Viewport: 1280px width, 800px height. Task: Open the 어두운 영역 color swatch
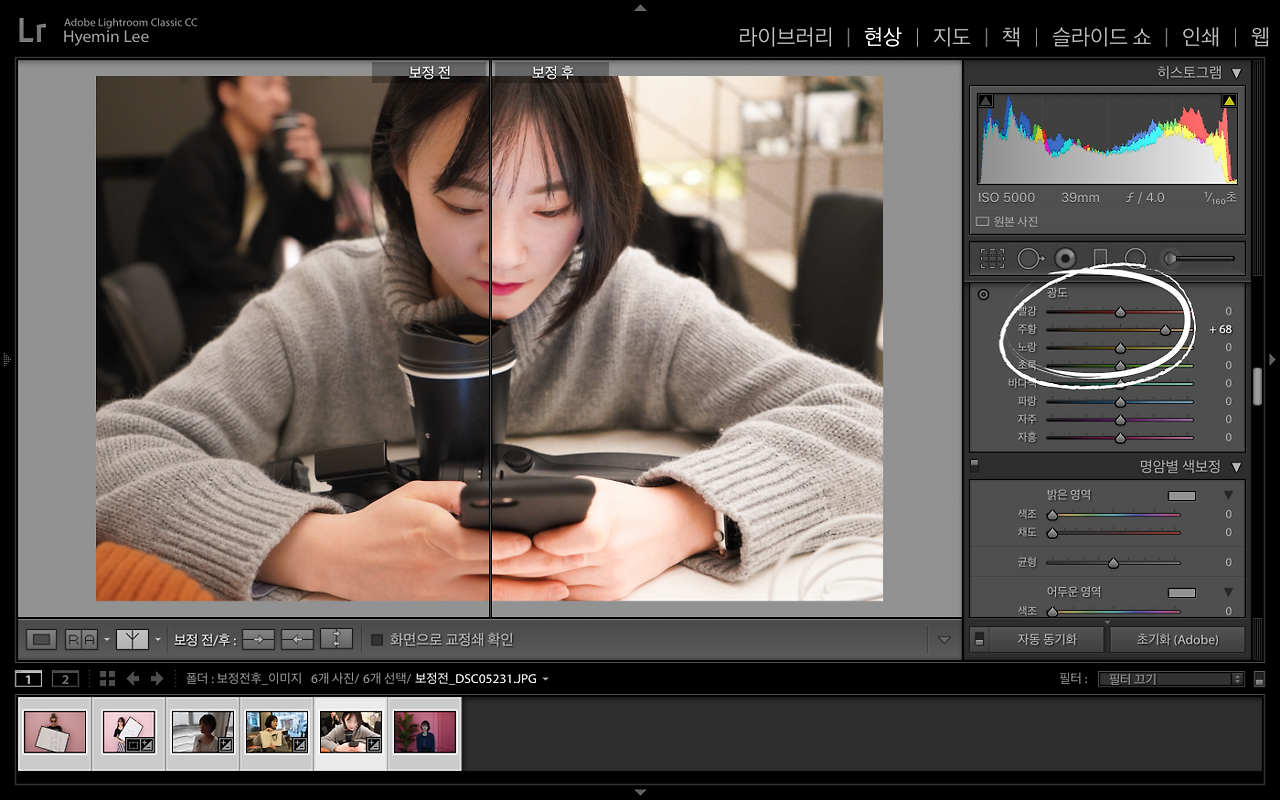(1182, 592)
